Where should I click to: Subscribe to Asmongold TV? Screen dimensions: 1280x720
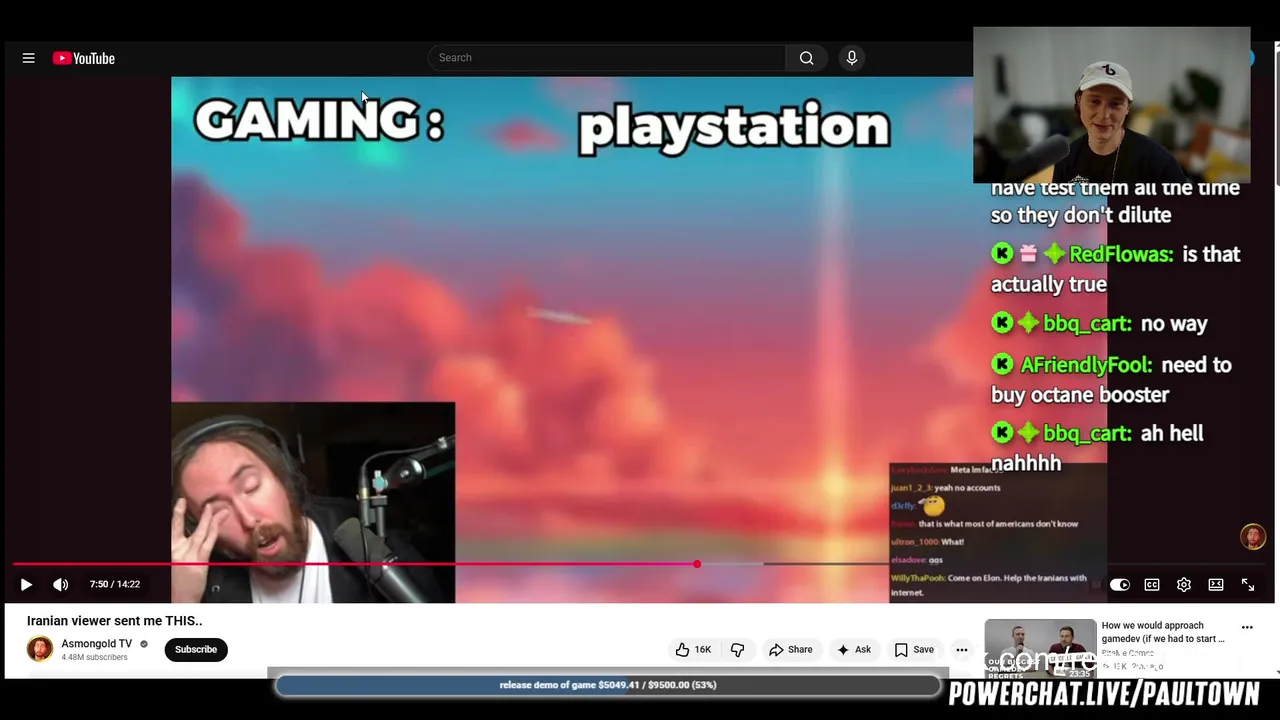coord(196,649)
